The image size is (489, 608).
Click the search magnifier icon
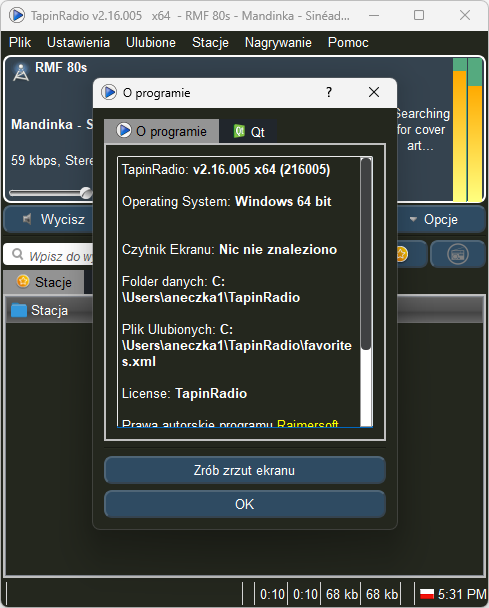(x=17, y=254)
